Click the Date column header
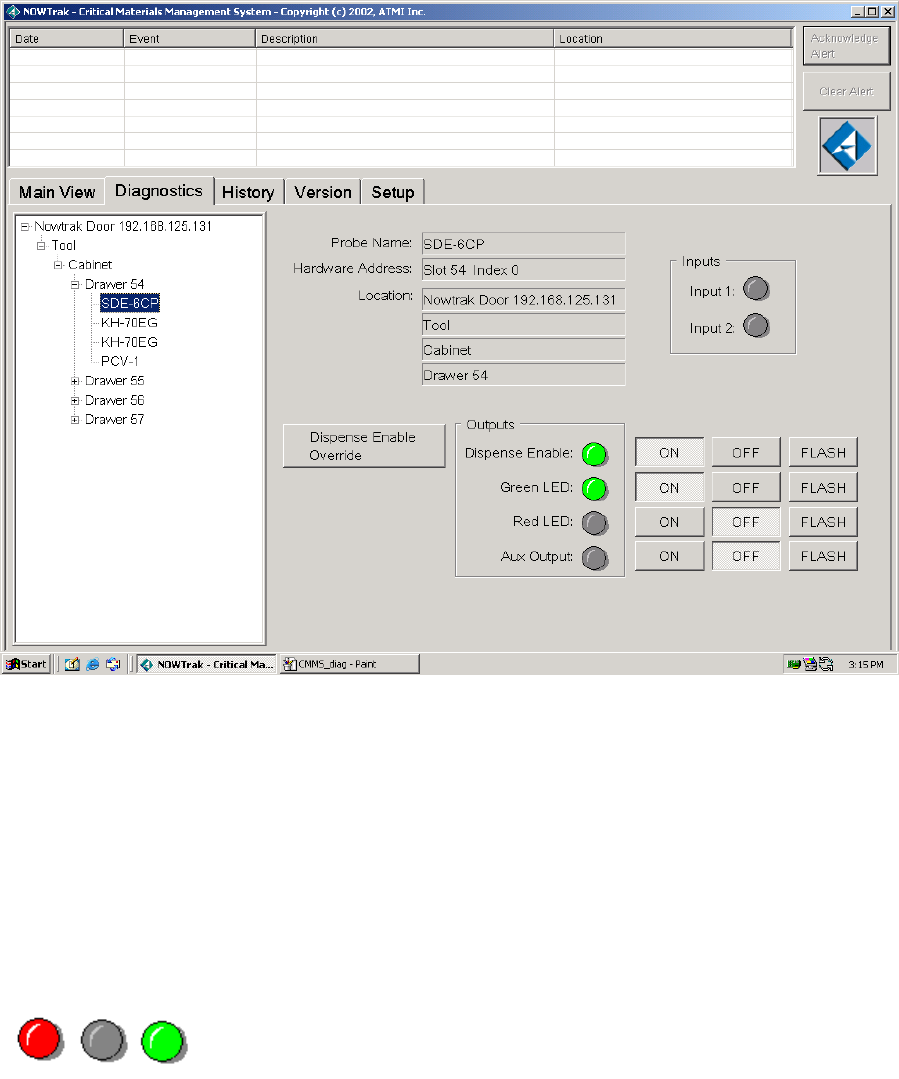 tap(66, 39)
